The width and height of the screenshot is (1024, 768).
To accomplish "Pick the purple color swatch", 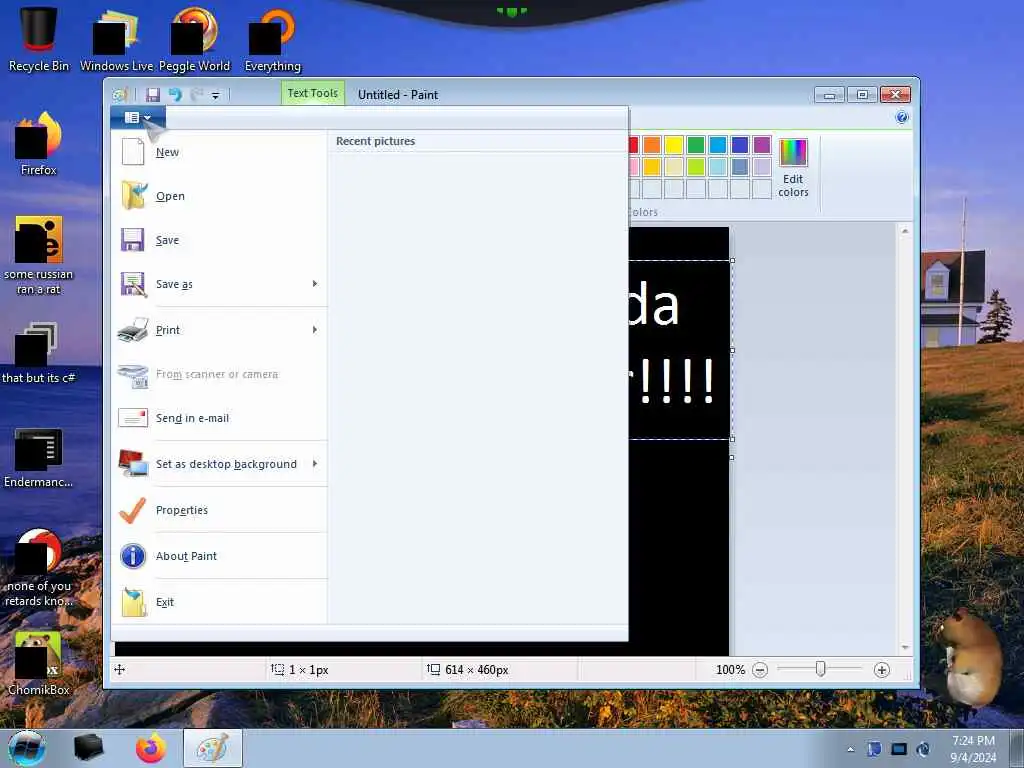I will coord(762,145).
